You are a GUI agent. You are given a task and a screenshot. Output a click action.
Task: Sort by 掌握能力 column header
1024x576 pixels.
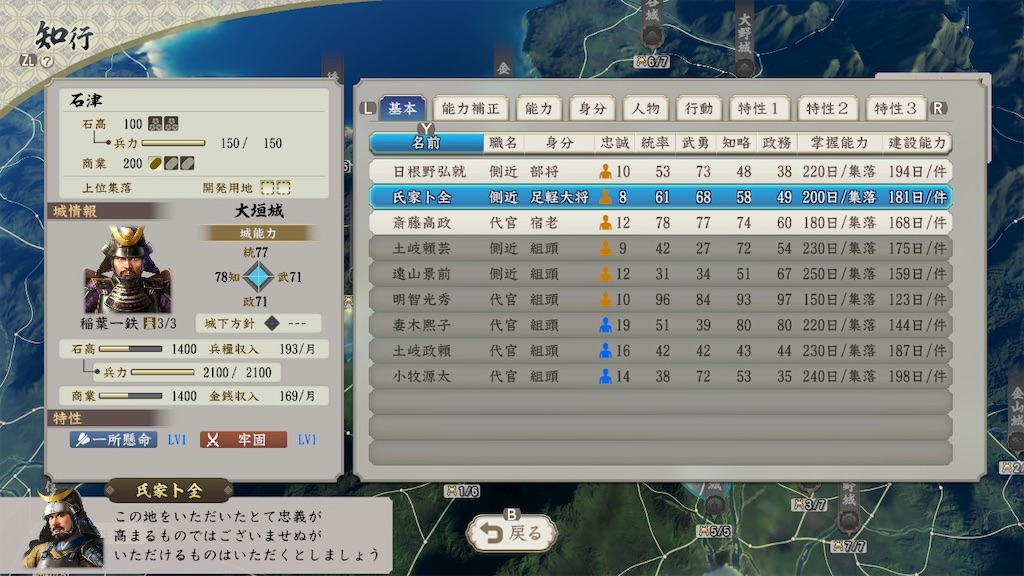839,143
